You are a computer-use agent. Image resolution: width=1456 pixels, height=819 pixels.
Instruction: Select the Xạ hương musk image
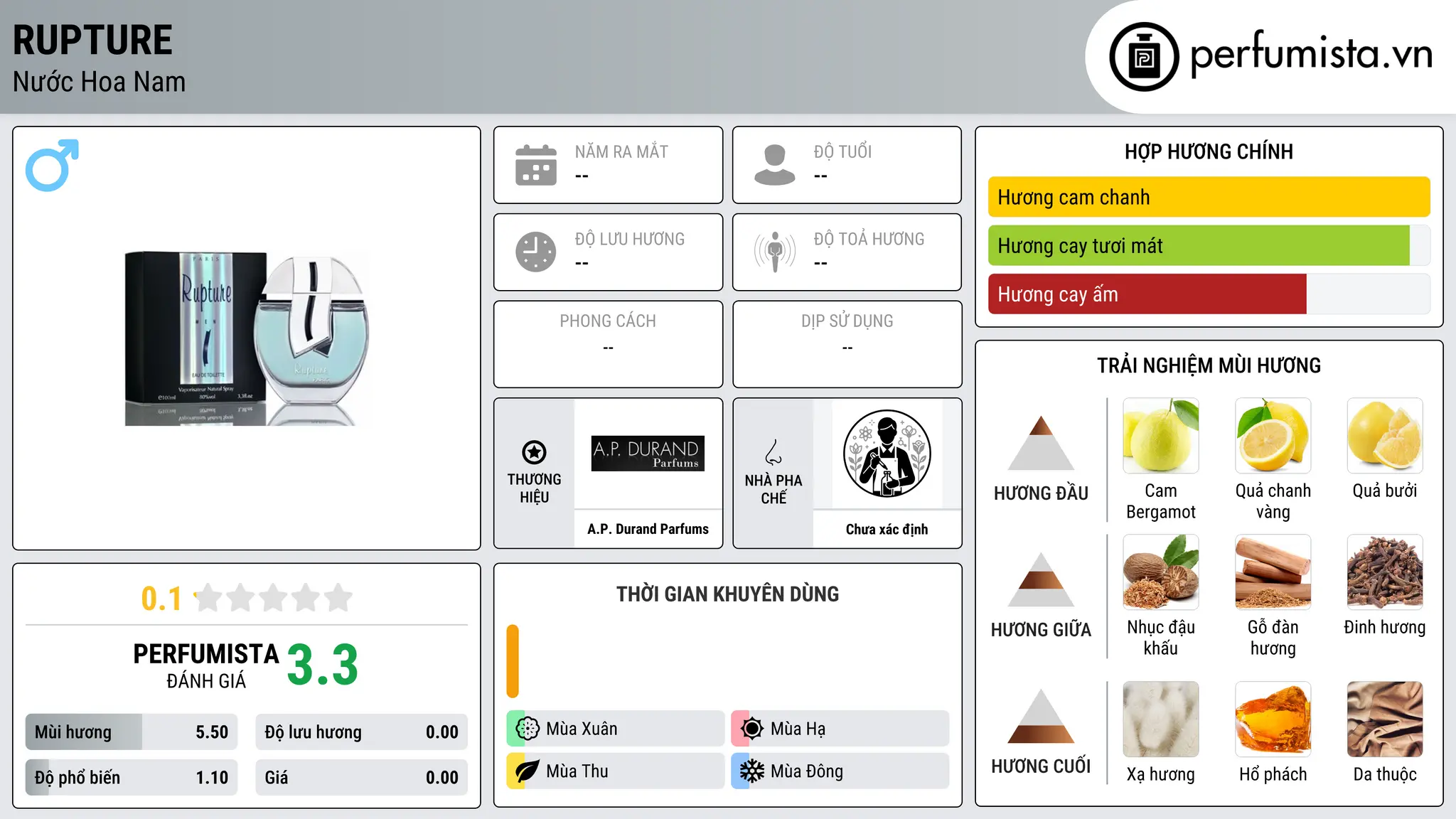1161,719
